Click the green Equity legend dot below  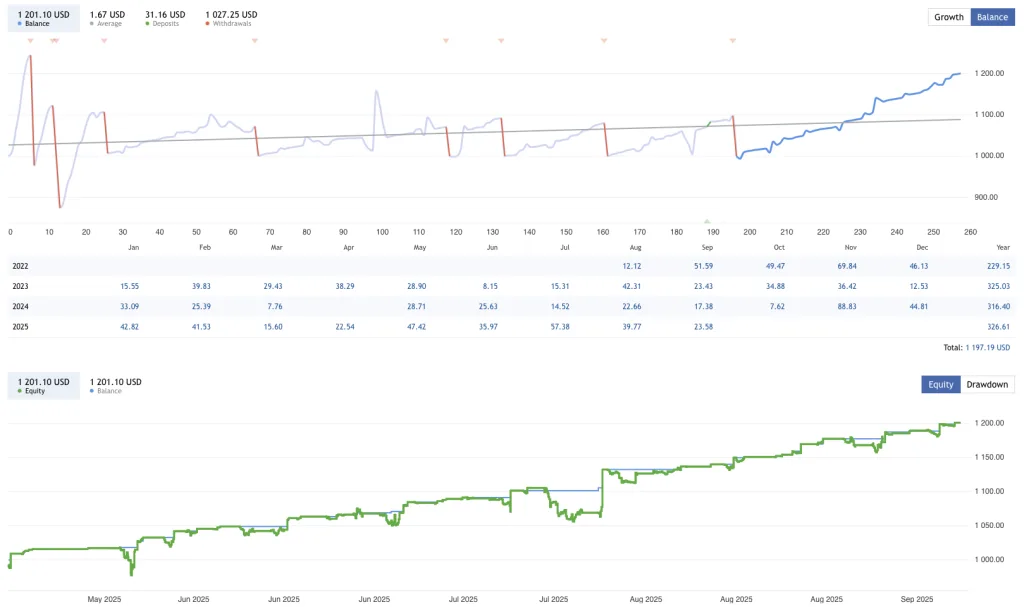coord(19,390)
